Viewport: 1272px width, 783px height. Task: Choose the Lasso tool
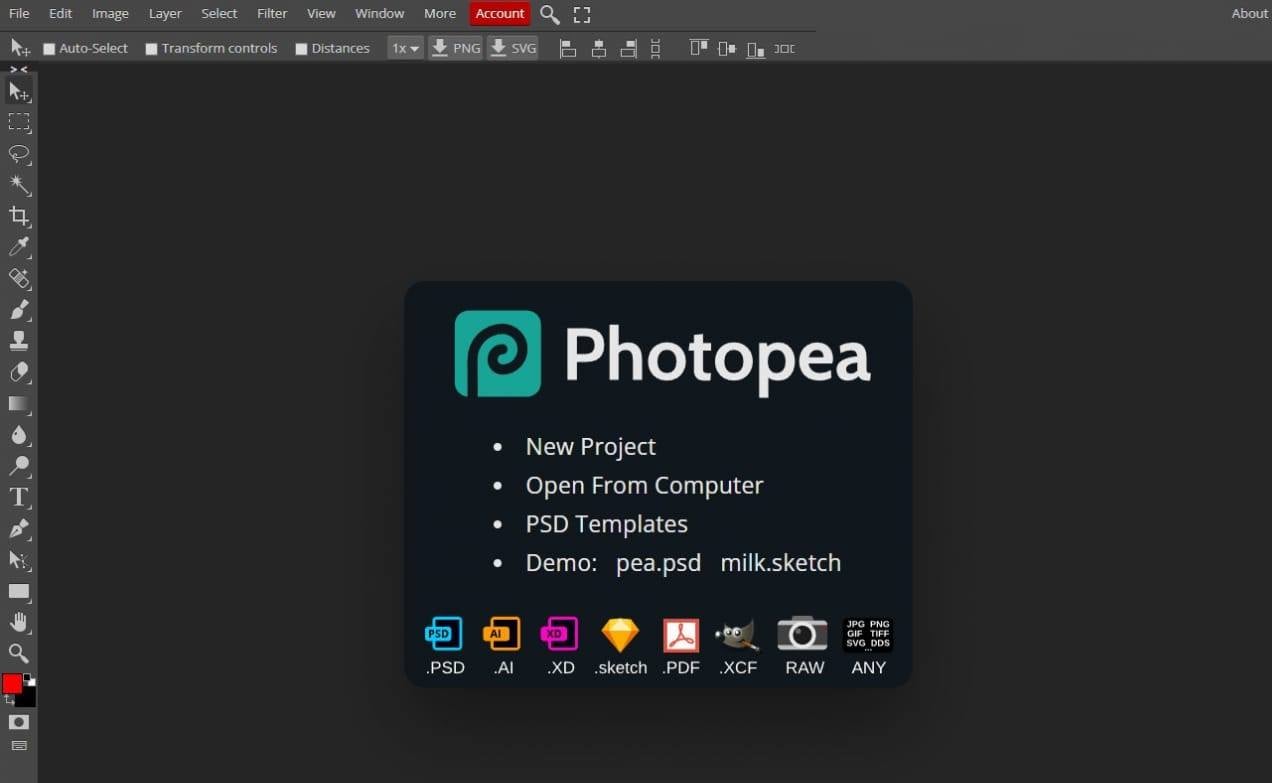[x=19, y=154]
